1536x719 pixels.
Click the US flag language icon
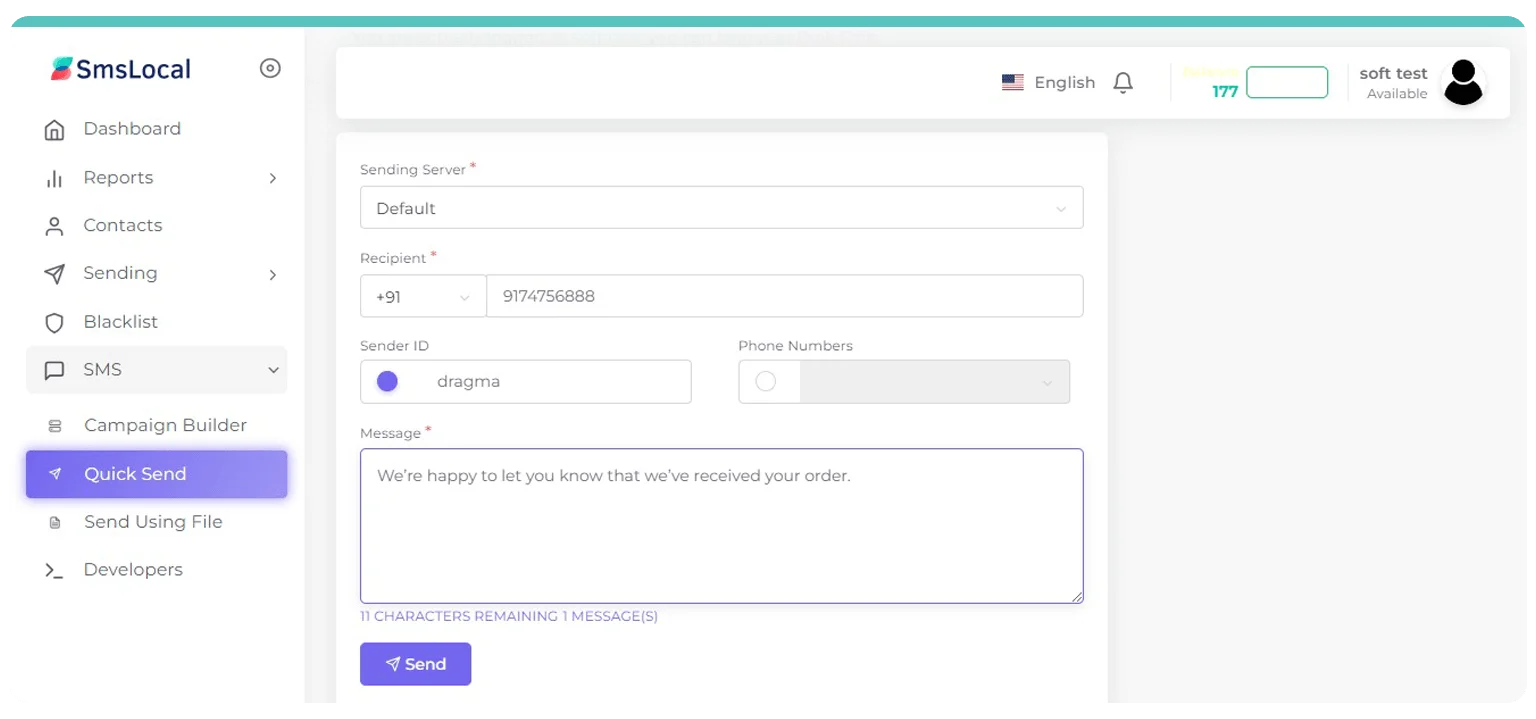click(1012, 83)
